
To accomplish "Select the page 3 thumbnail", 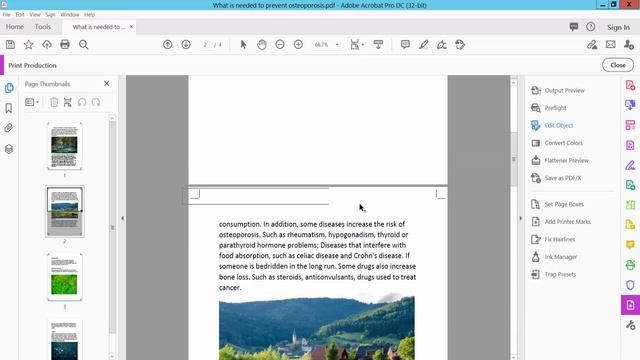I will (64, 277).
